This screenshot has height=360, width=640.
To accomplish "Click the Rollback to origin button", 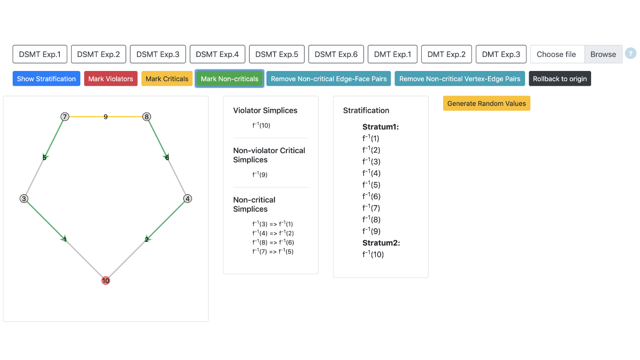I will 560,79.
